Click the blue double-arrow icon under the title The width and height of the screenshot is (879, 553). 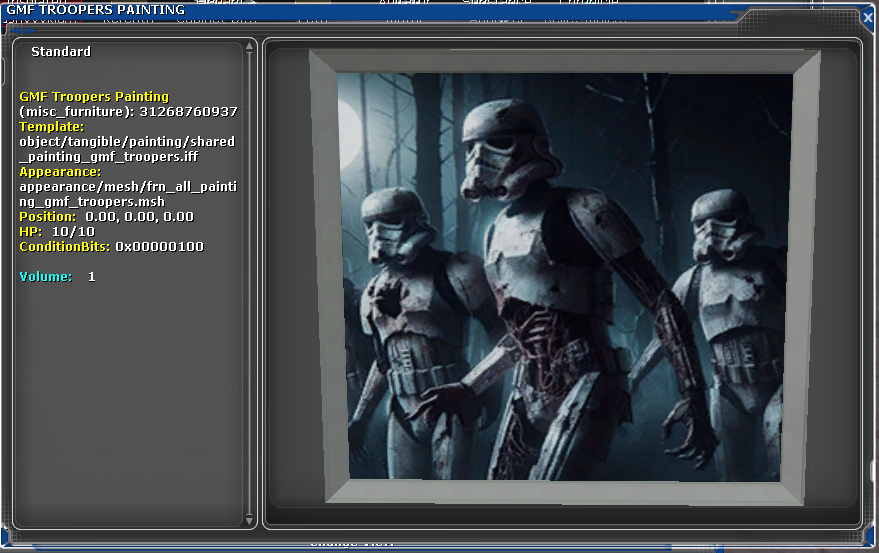pos(24,31)
